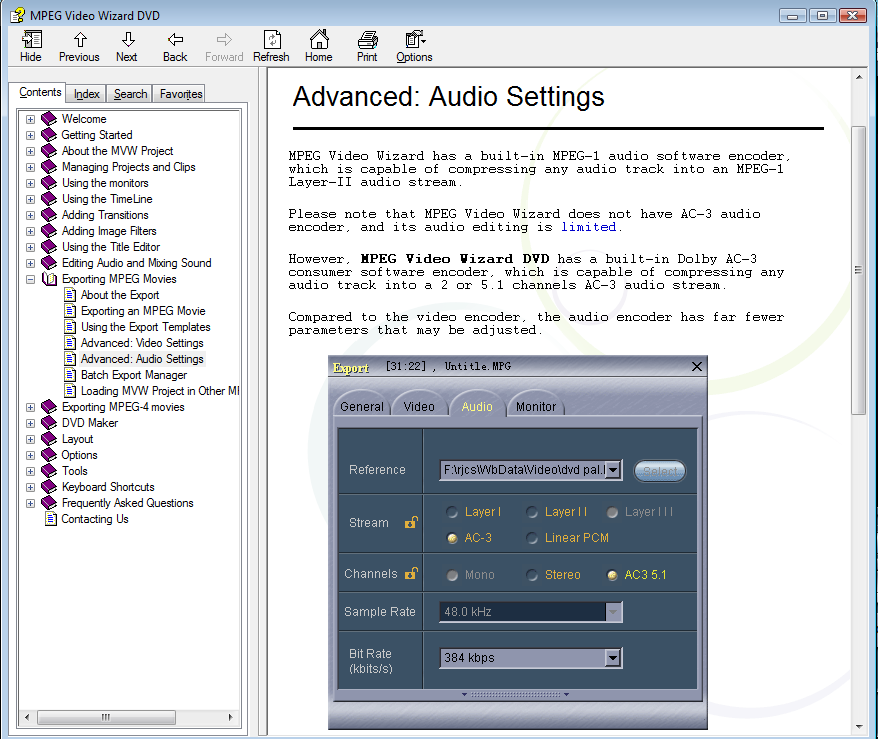Select Stereo channels radio button

533,575
